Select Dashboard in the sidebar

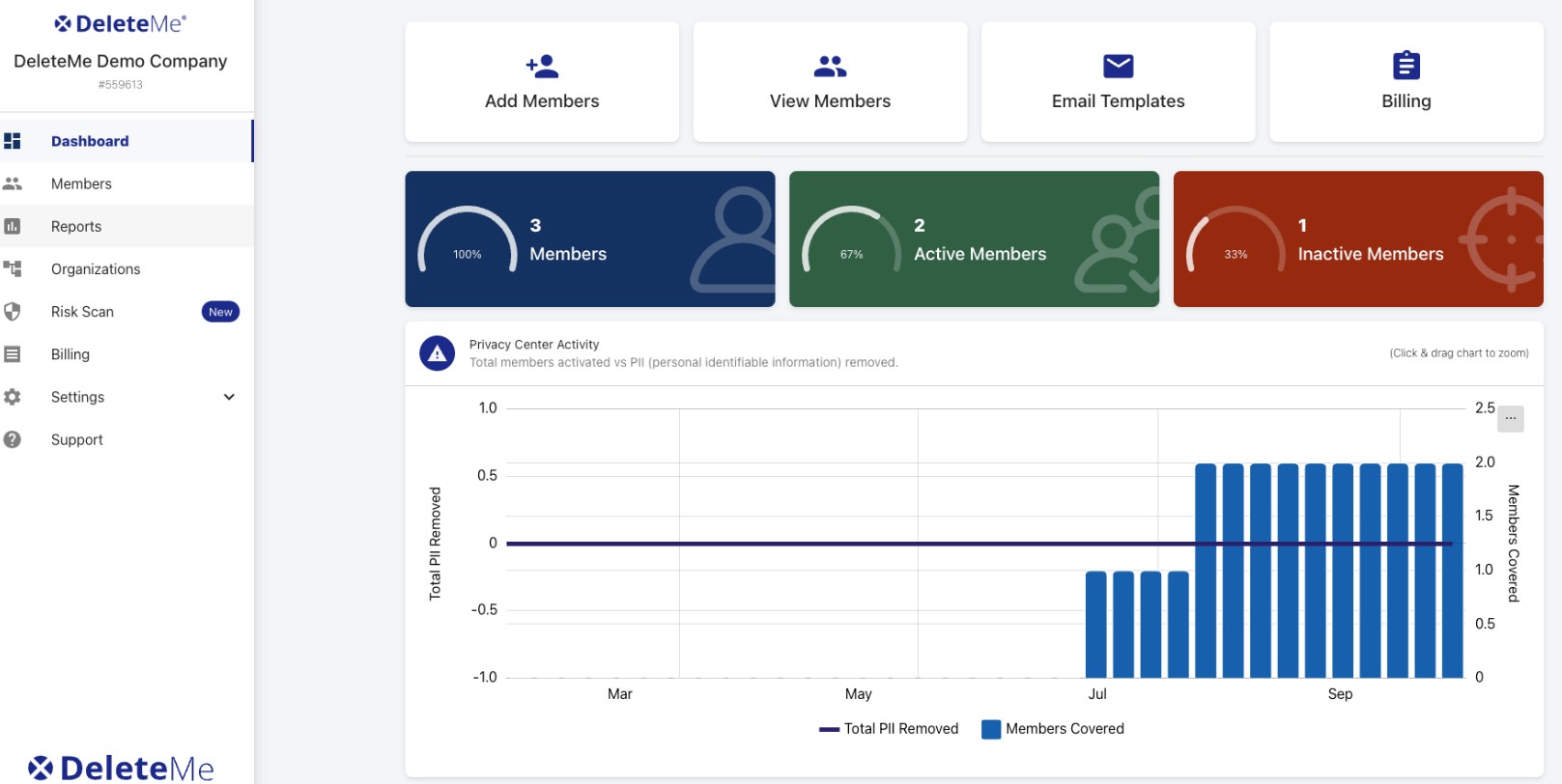90,141
